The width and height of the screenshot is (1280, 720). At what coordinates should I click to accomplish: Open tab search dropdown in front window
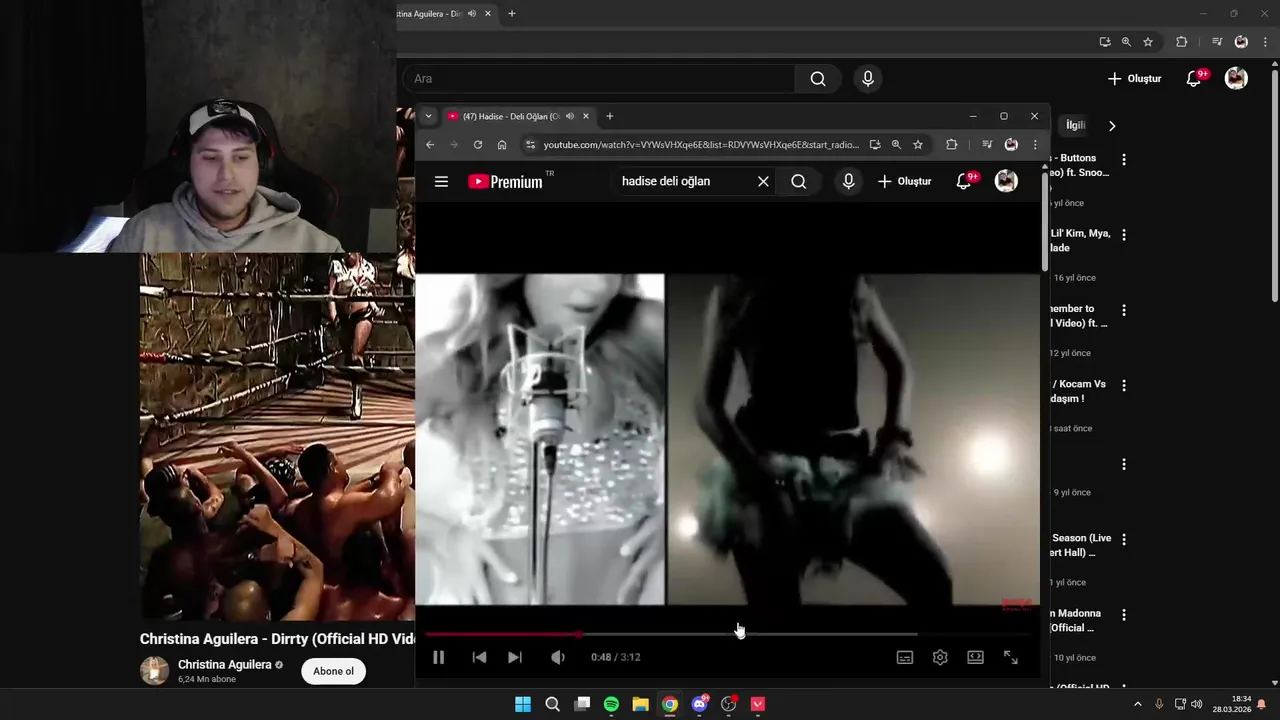(428, 116)
